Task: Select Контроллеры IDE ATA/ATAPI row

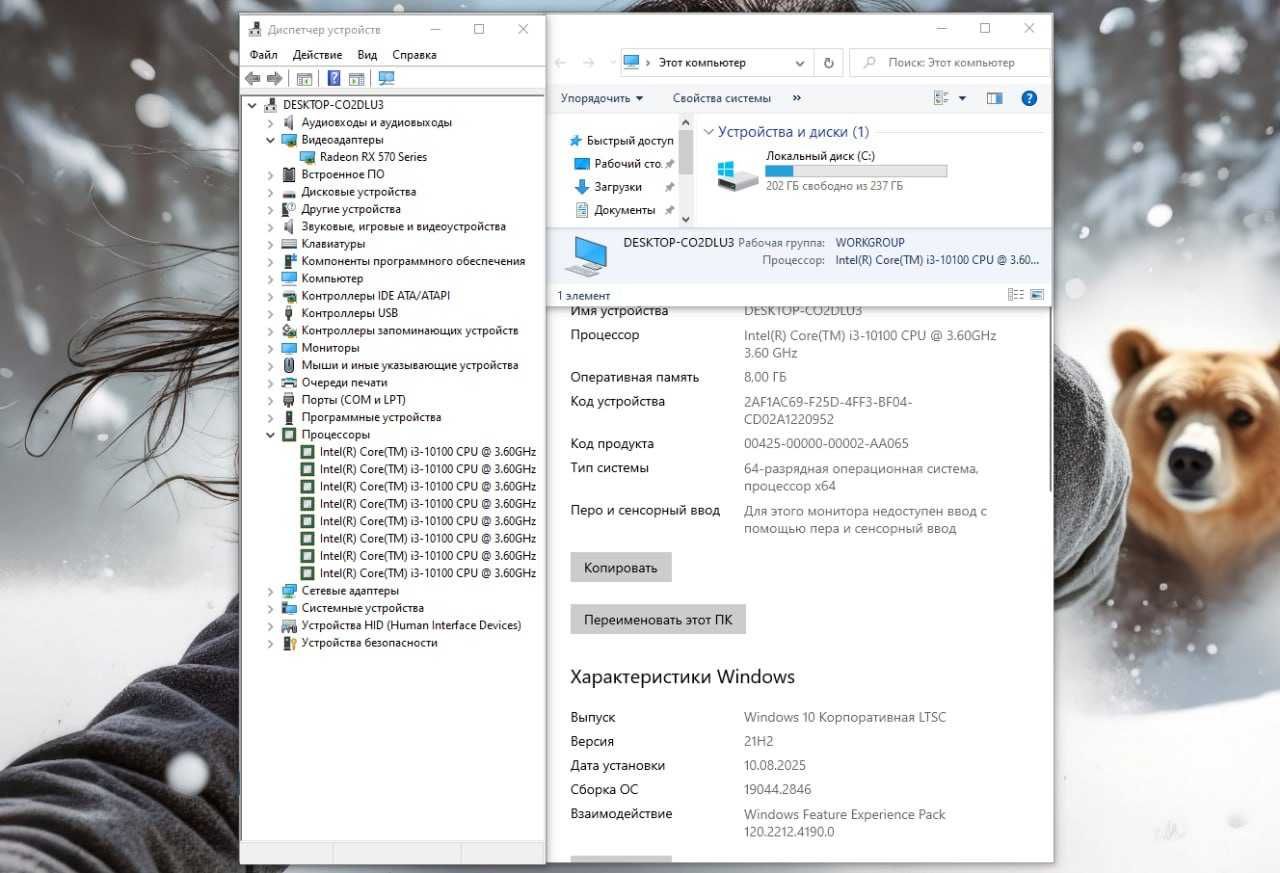Action: coord(376,296)
